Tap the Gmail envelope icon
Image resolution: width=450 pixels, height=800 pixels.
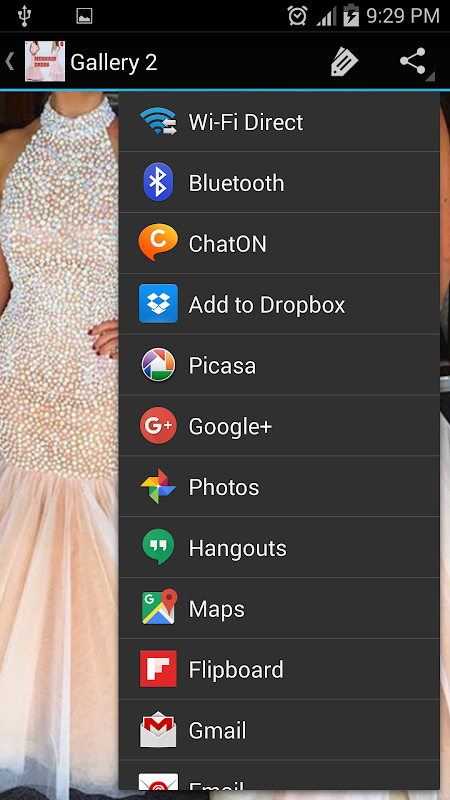[x=158, y=730]
